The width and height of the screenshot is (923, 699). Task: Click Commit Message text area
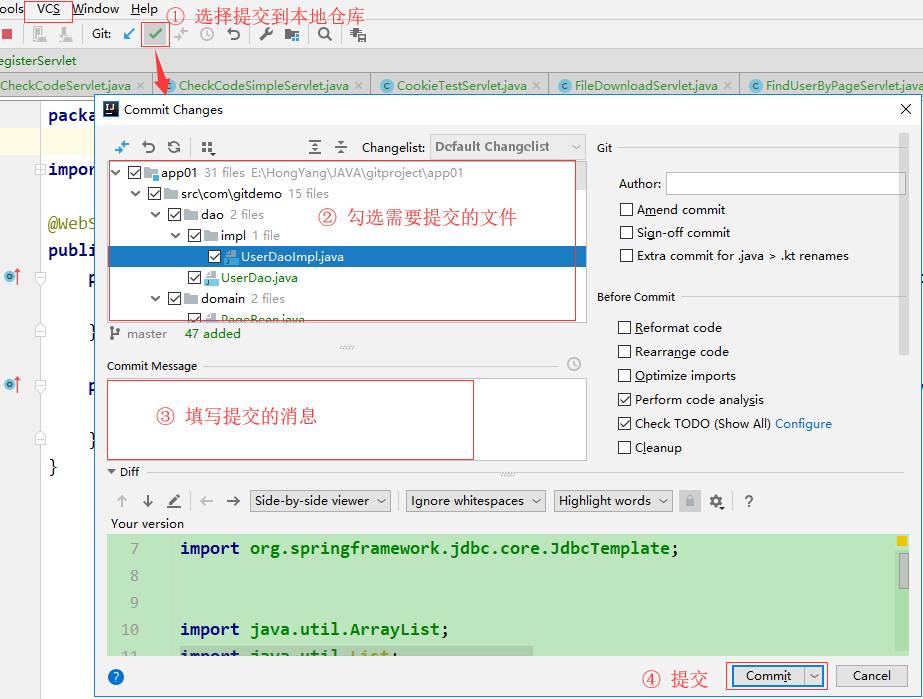click(x=347, y=419)
